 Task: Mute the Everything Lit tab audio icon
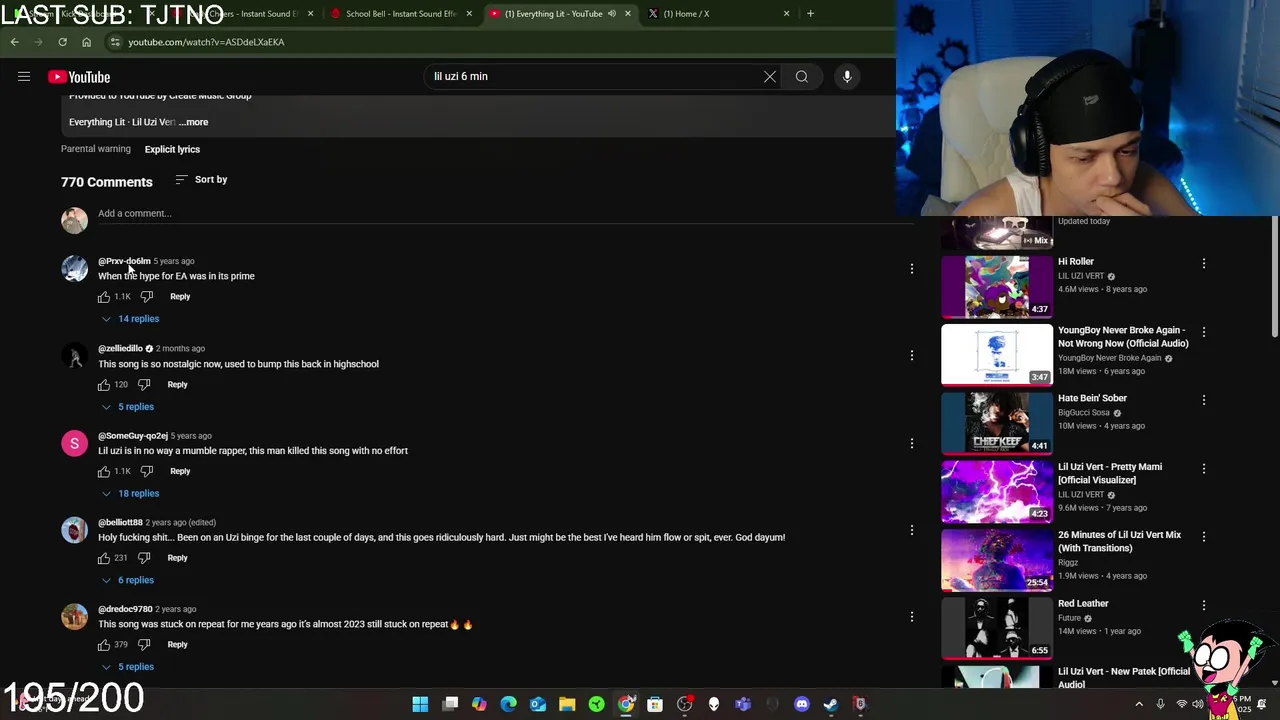pyautogui.click(x=611, y=14)
